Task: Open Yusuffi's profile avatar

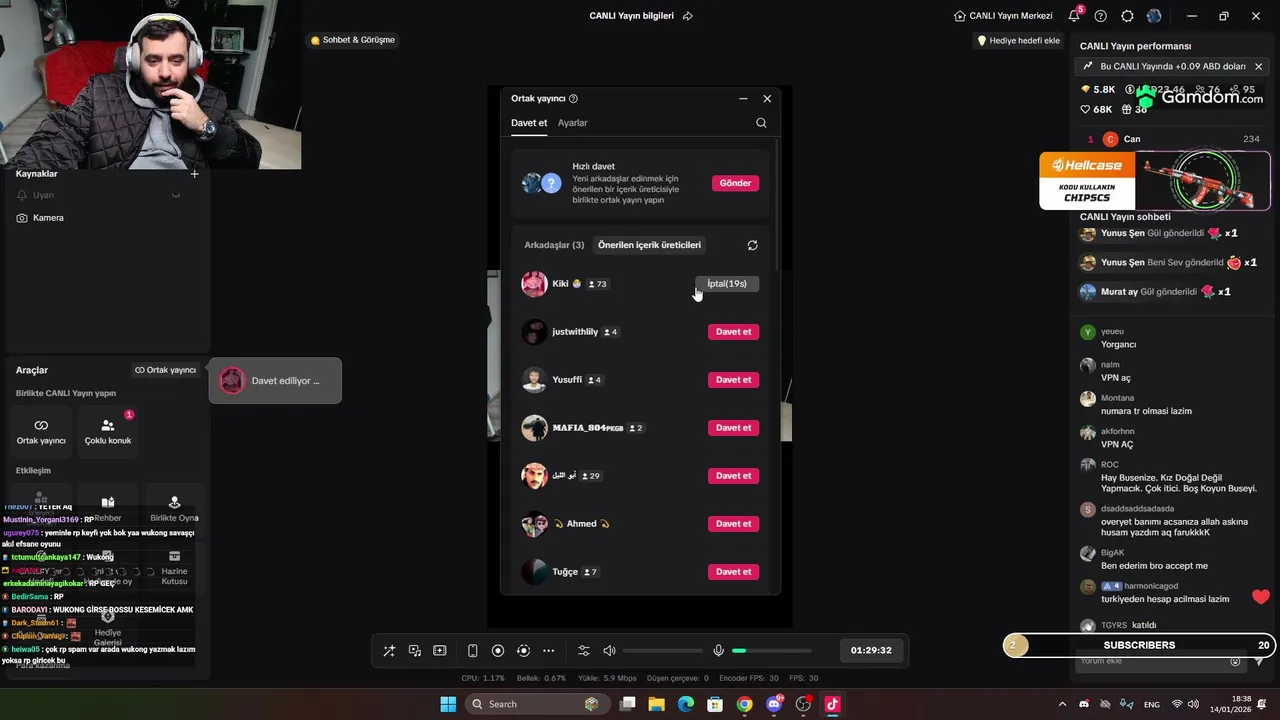Action: pos(534,380)
